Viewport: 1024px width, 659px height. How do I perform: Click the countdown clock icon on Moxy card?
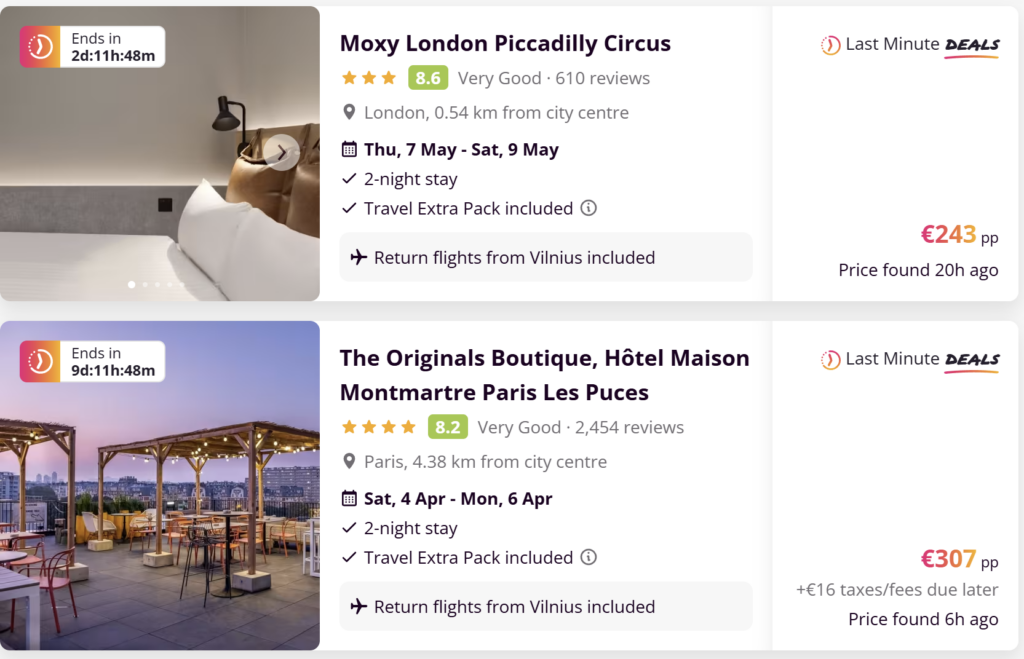point(41,47)
